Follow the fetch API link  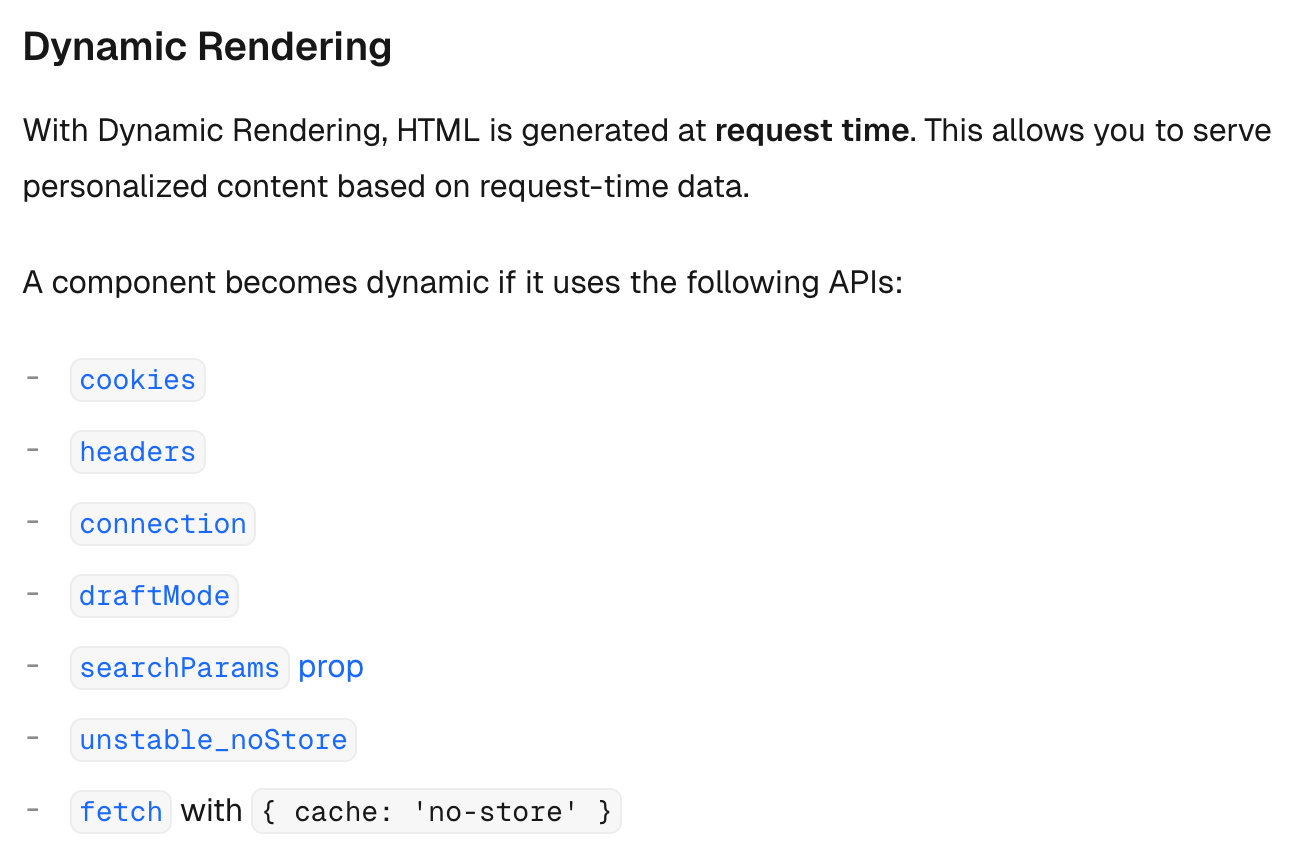(121, 812)
